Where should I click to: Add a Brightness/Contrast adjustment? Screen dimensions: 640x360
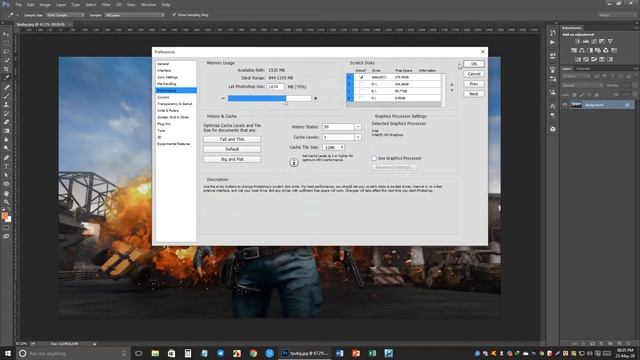578,42
